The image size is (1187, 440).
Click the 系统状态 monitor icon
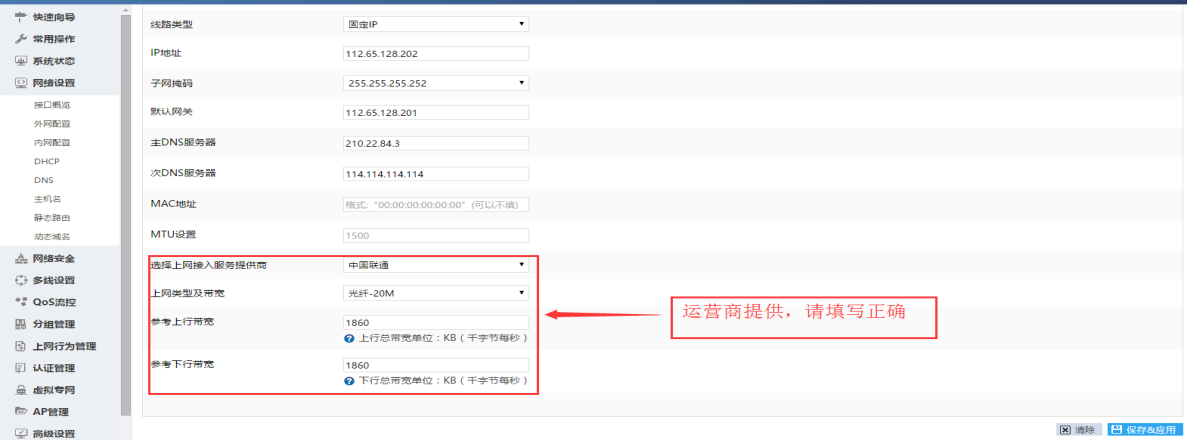pos(20,61)
